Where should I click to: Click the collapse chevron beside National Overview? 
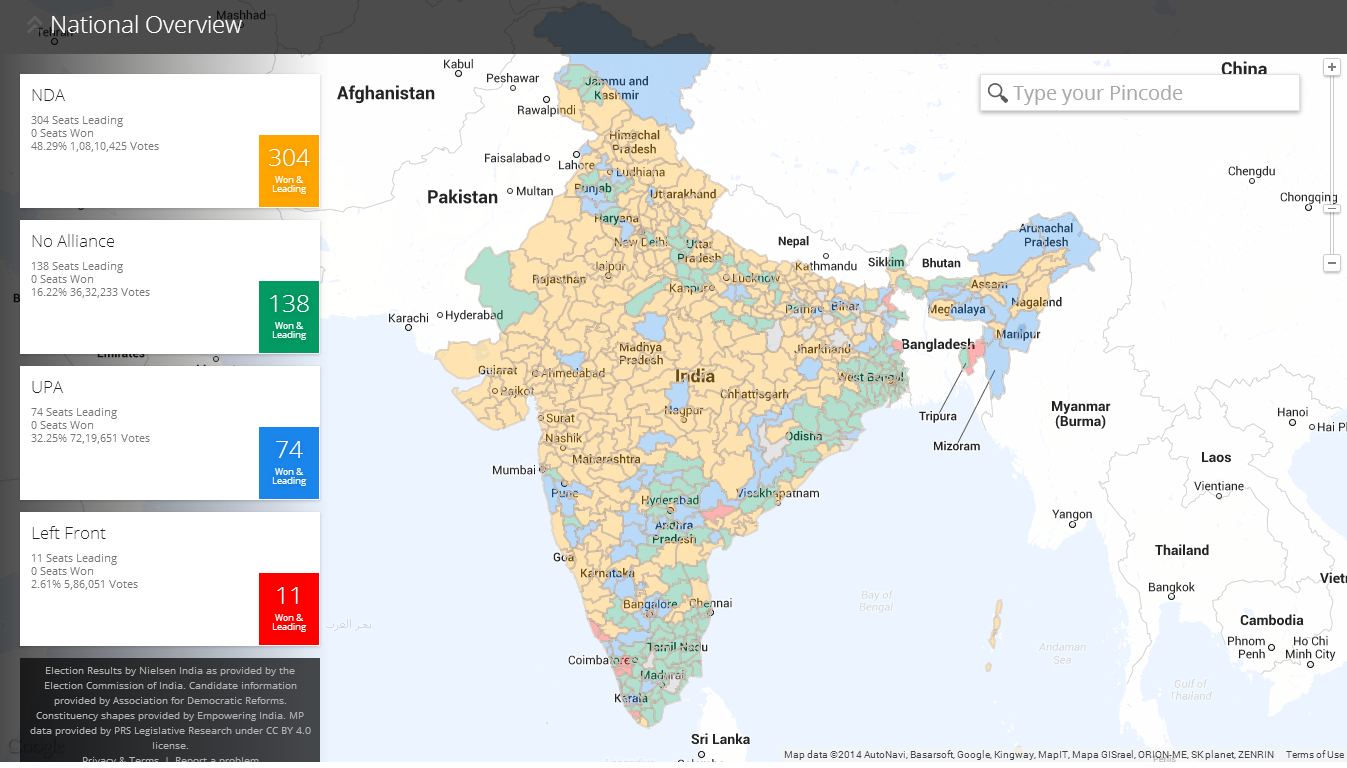(35, 26)
